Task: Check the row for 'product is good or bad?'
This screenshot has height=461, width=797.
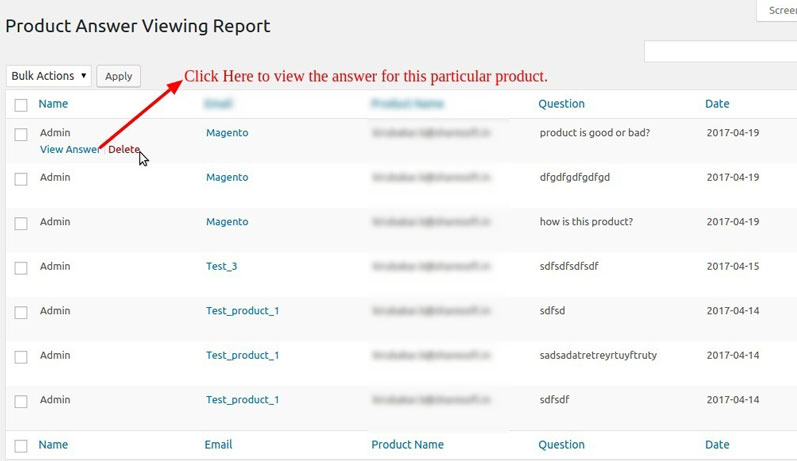Action: (21, 134)
